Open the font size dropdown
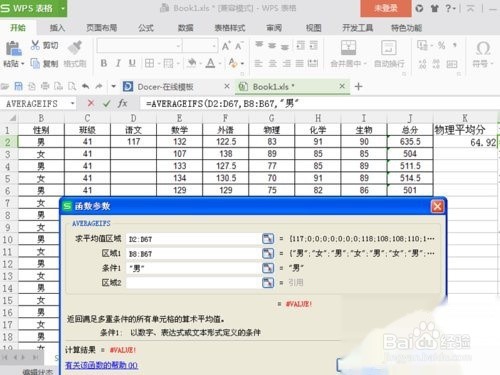This screenshot has width=500, height=375. tap(214, 46)
